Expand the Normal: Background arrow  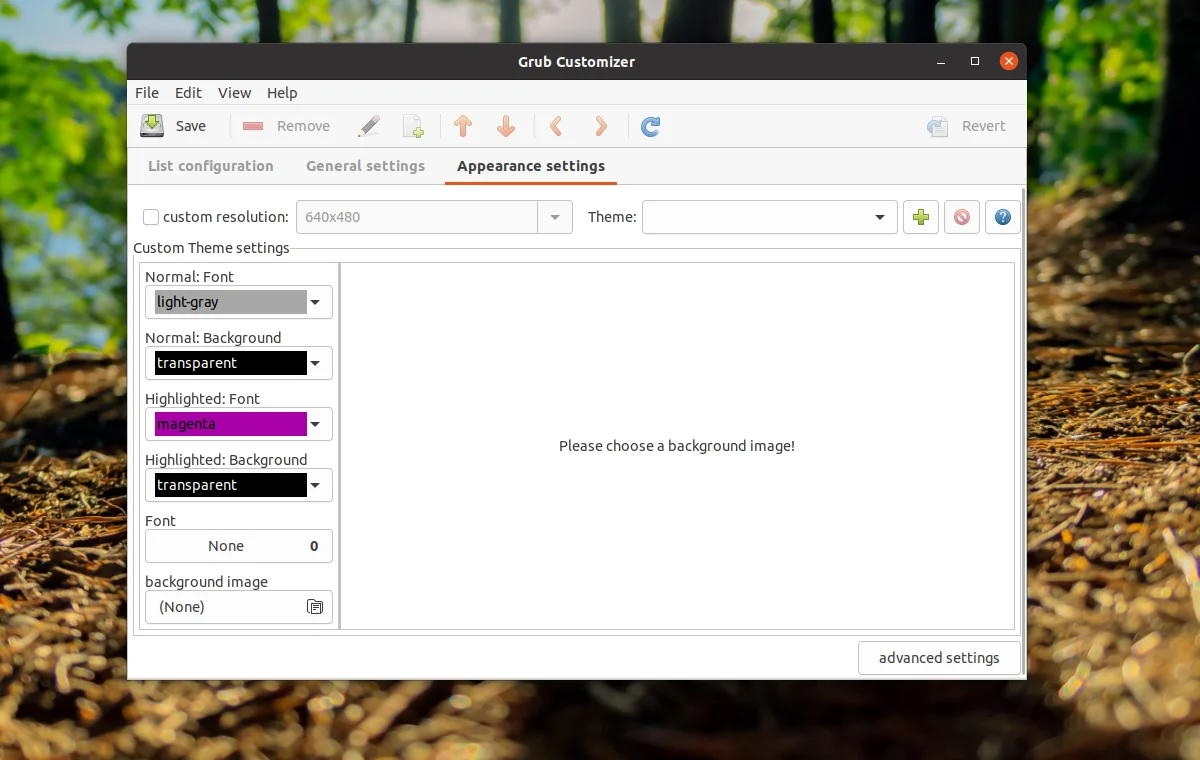pos(316,363)
